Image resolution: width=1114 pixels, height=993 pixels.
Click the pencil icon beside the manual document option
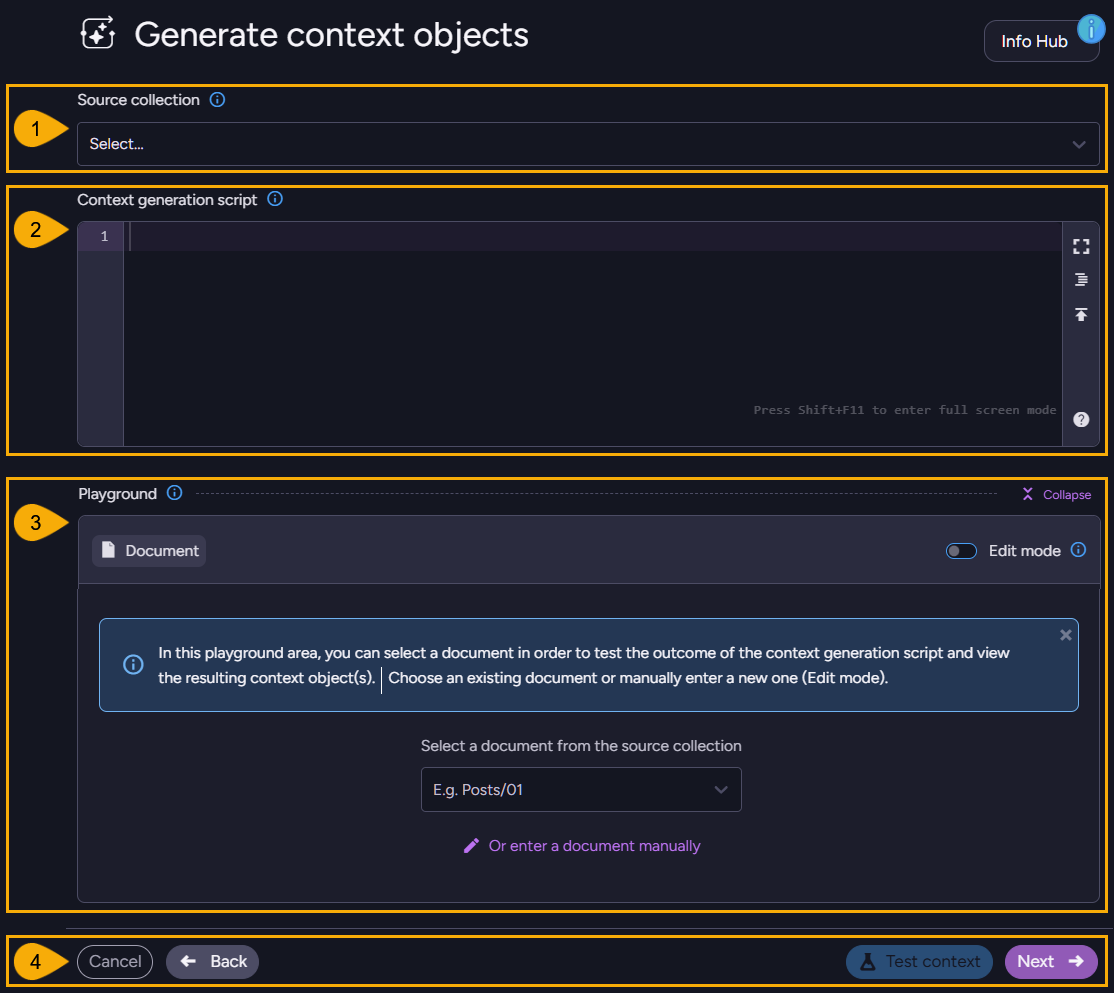click(x=471, y=845)
